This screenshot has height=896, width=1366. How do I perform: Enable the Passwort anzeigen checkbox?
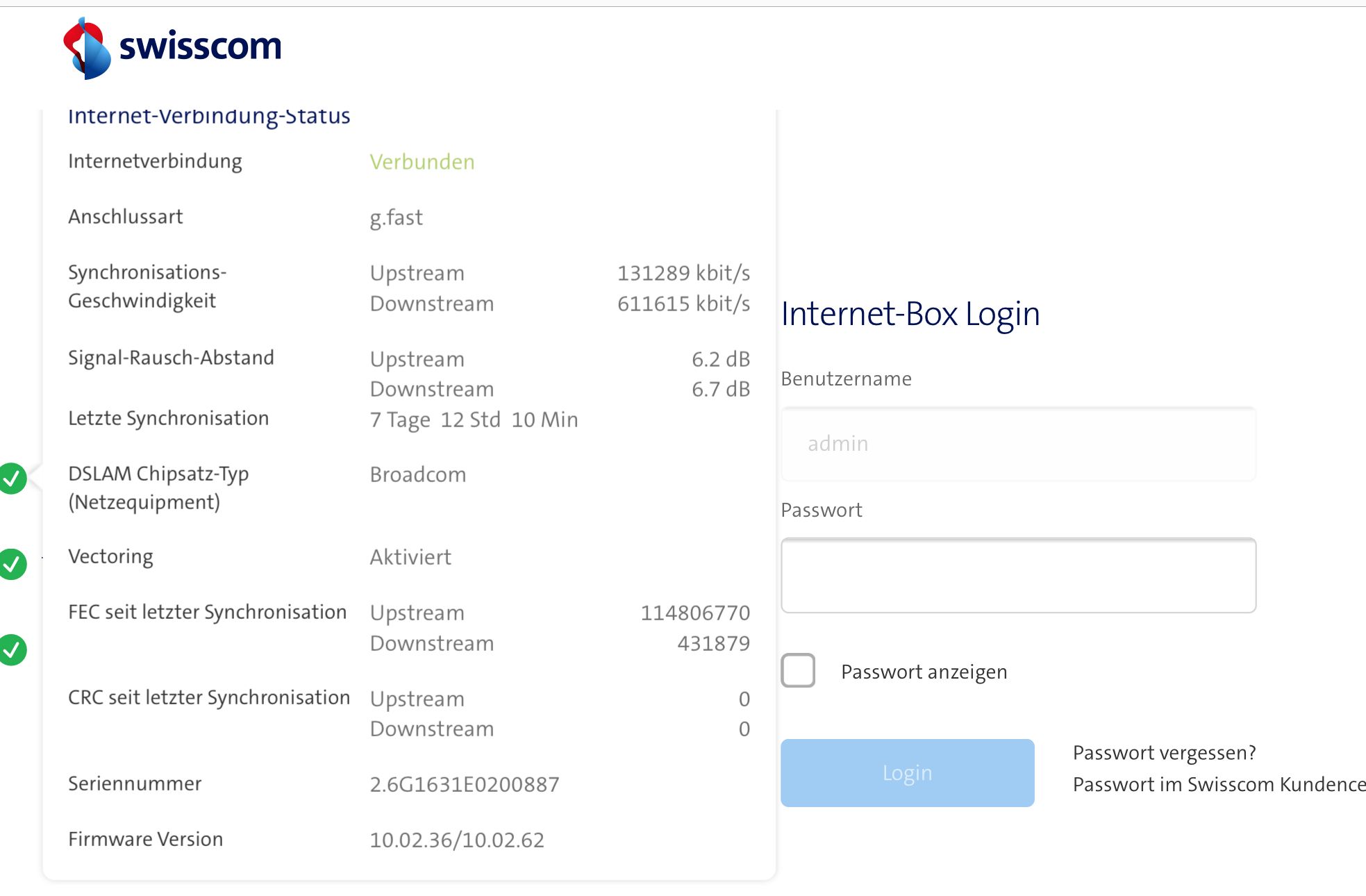tap(798, 671)
